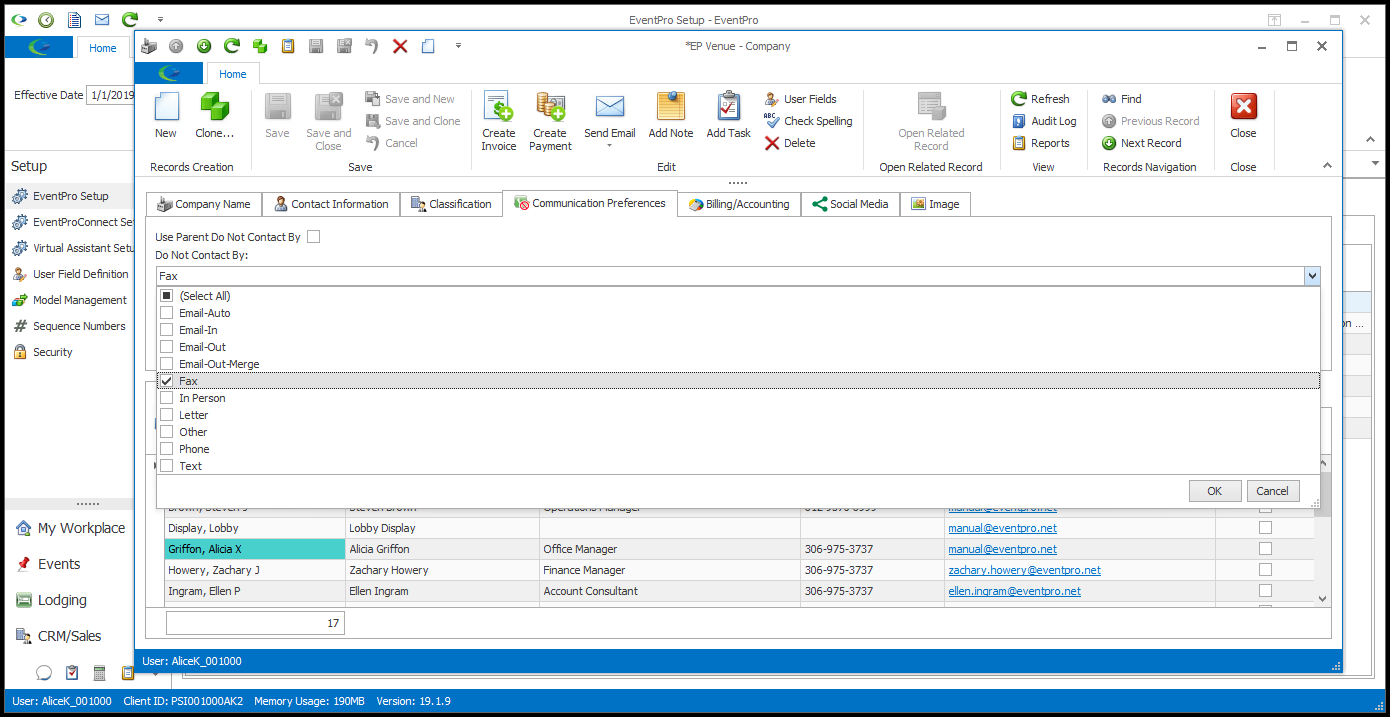Click the Effective Date field
The image size is (1390, 717).
point(110,95)
